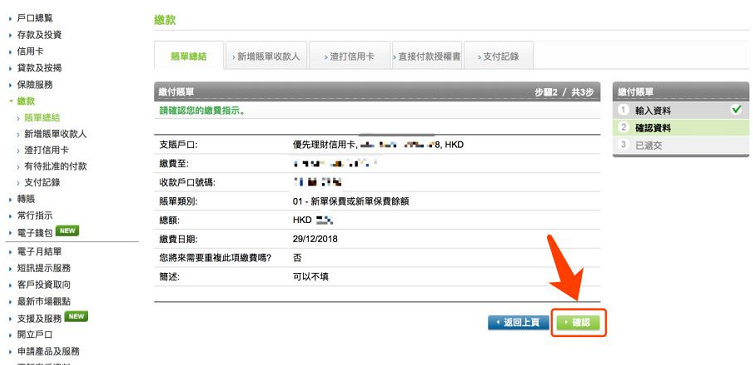Expand 戶口總覽 in sidebar
Screen dimensions: 753x365
35,18
